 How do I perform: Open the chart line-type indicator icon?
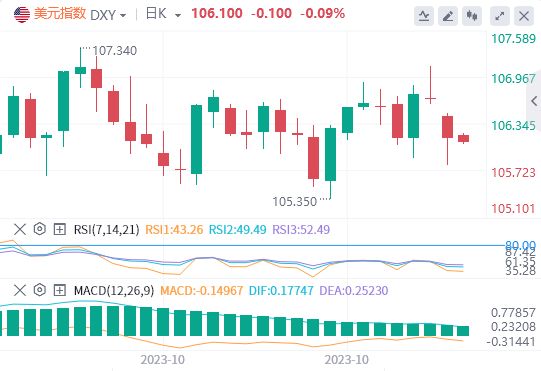click(x=424, y=16)
